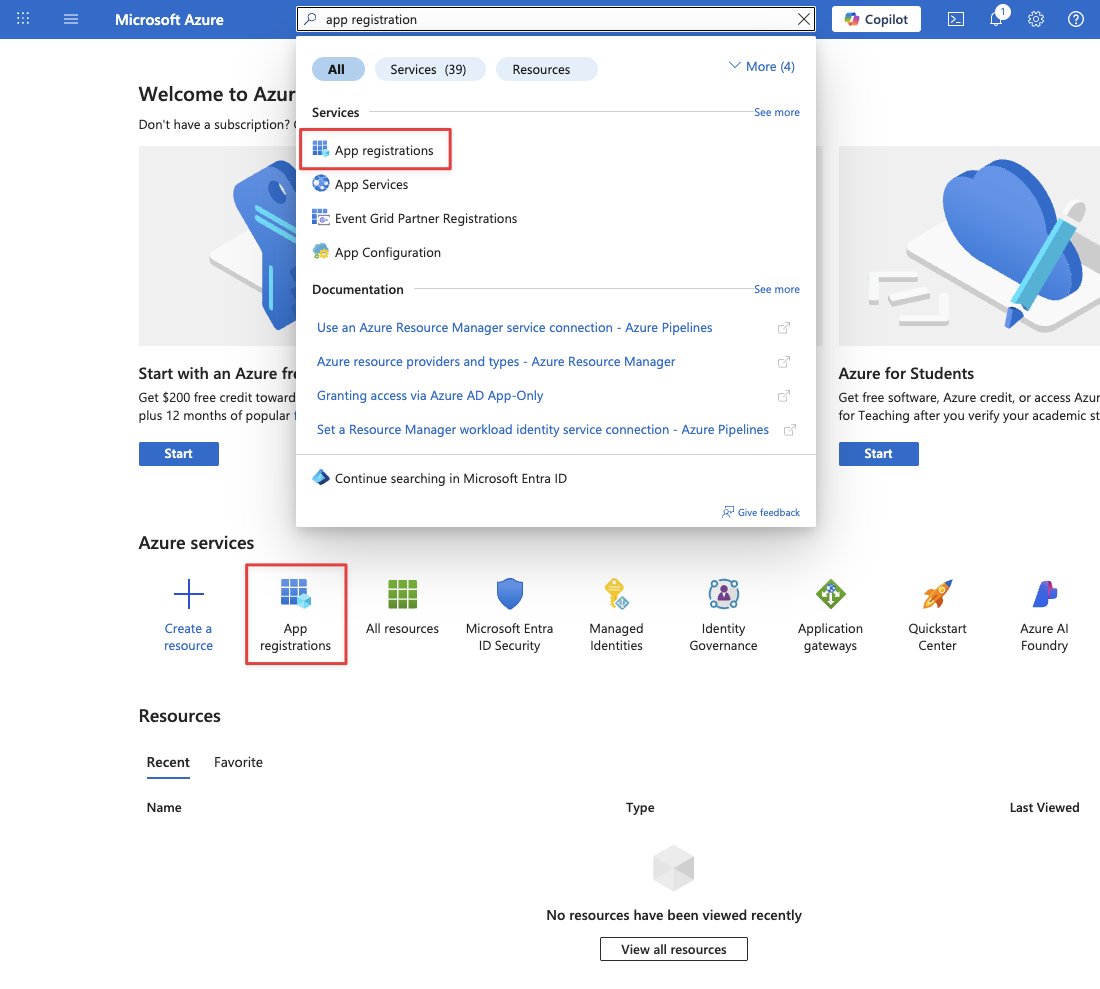Clear the search box text
Screen dimensions: 1100x989
click(804, 19)
